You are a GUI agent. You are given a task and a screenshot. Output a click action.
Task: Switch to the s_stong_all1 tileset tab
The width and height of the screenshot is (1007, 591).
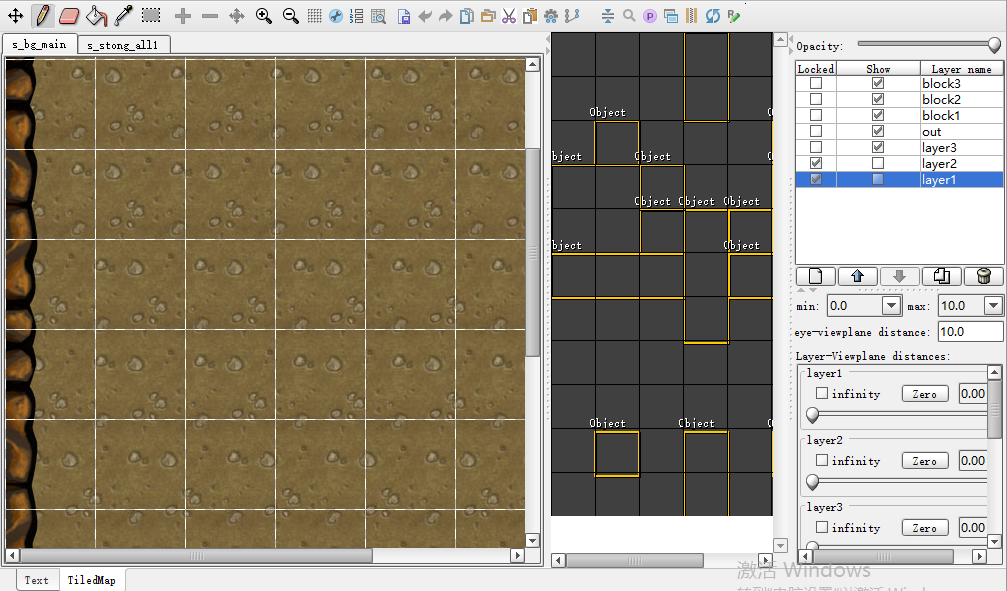(x=123, y=45)
